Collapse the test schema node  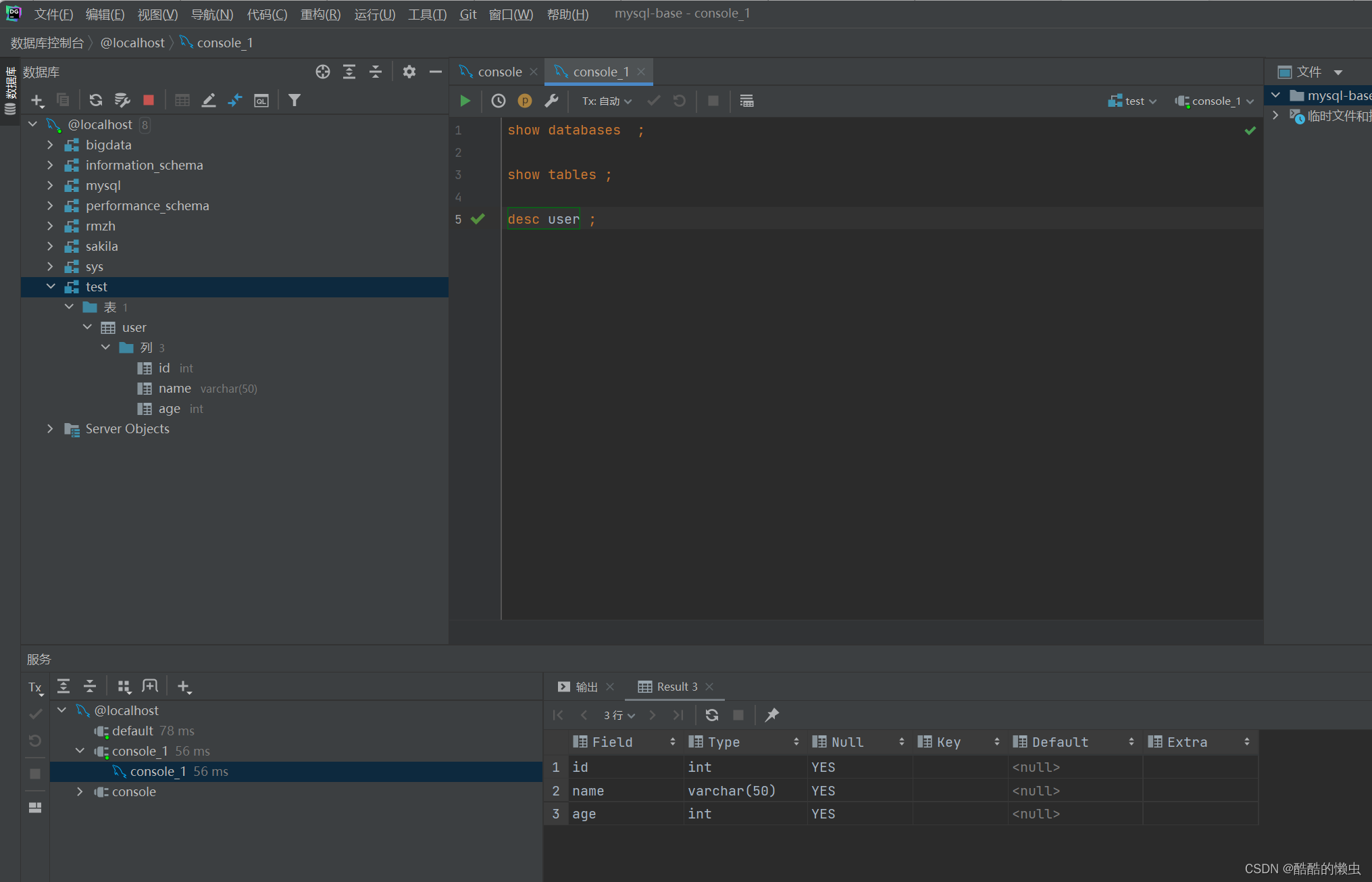pos(51,287)
